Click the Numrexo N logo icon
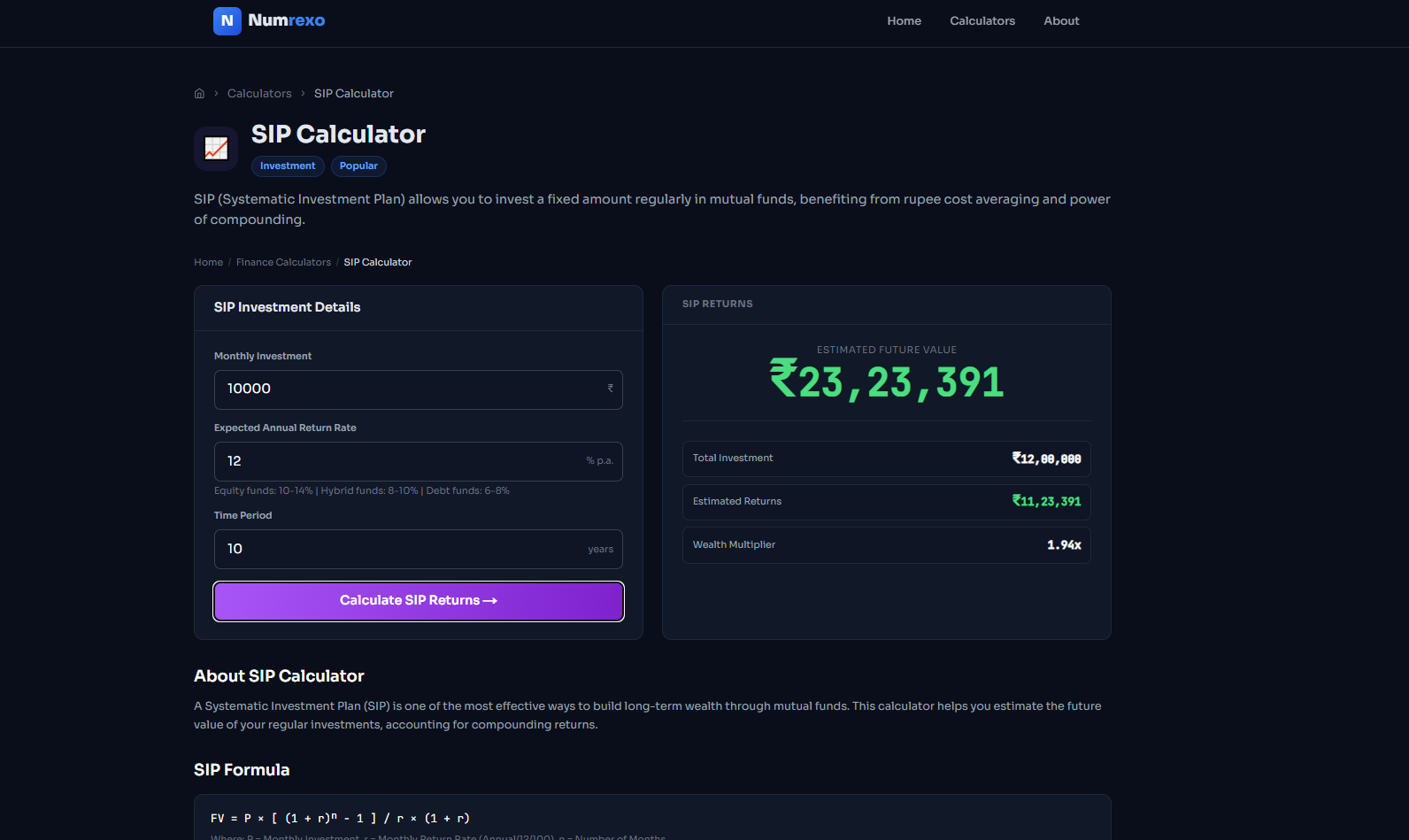 (227, 21)
